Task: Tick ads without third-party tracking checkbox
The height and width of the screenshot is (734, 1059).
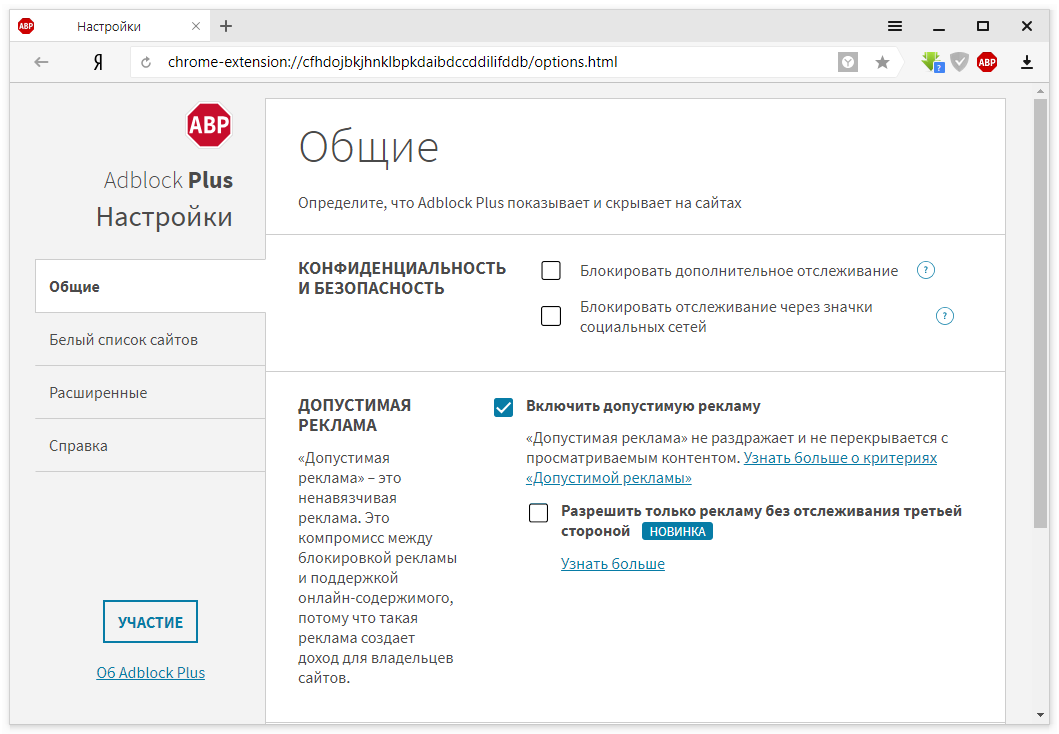Action: tap(539, 513)
